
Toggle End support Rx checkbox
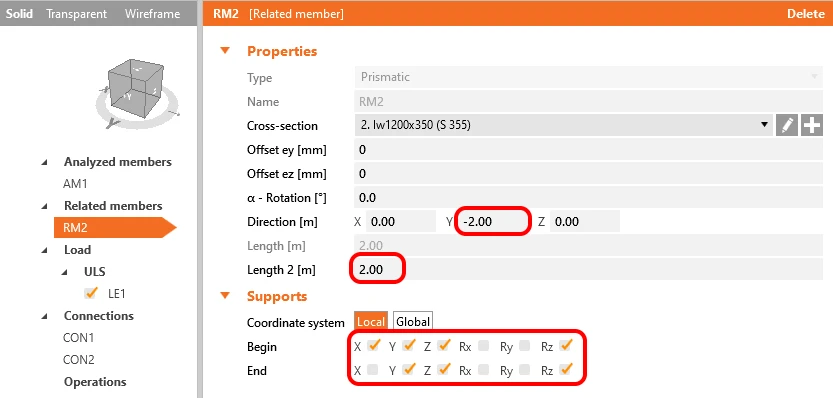483,369
